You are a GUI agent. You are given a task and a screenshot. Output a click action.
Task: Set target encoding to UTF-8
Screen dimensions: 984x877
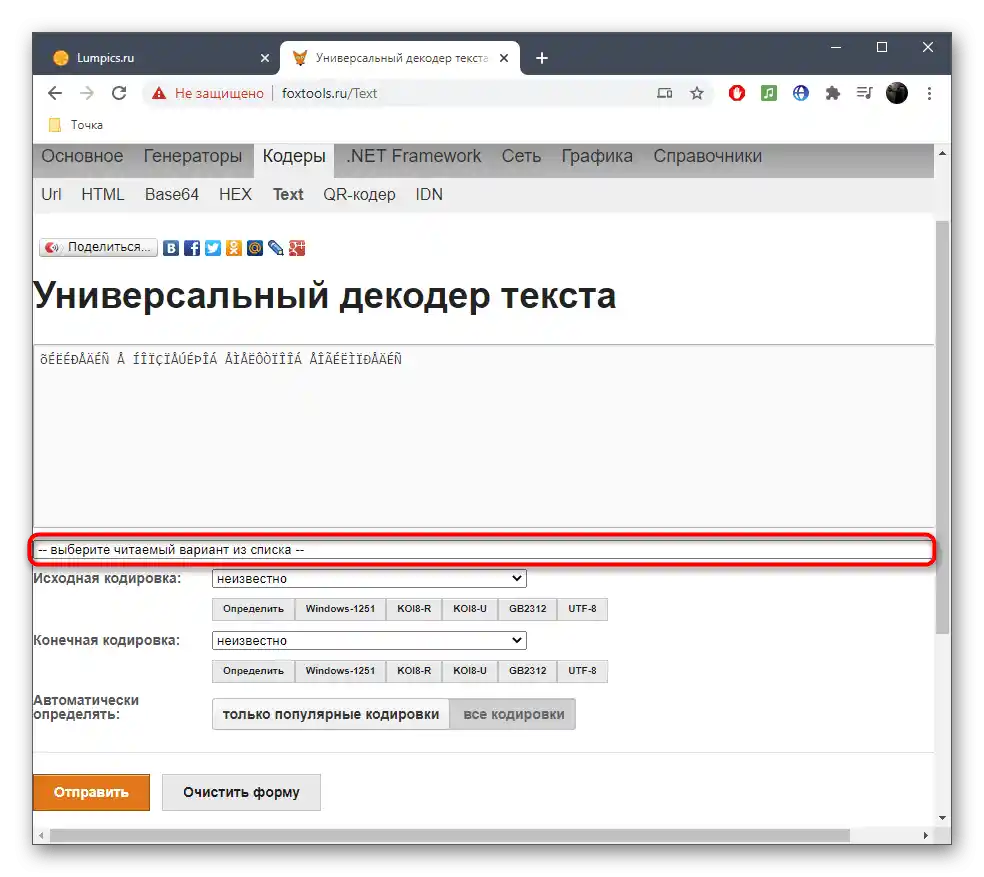point(582,671)
